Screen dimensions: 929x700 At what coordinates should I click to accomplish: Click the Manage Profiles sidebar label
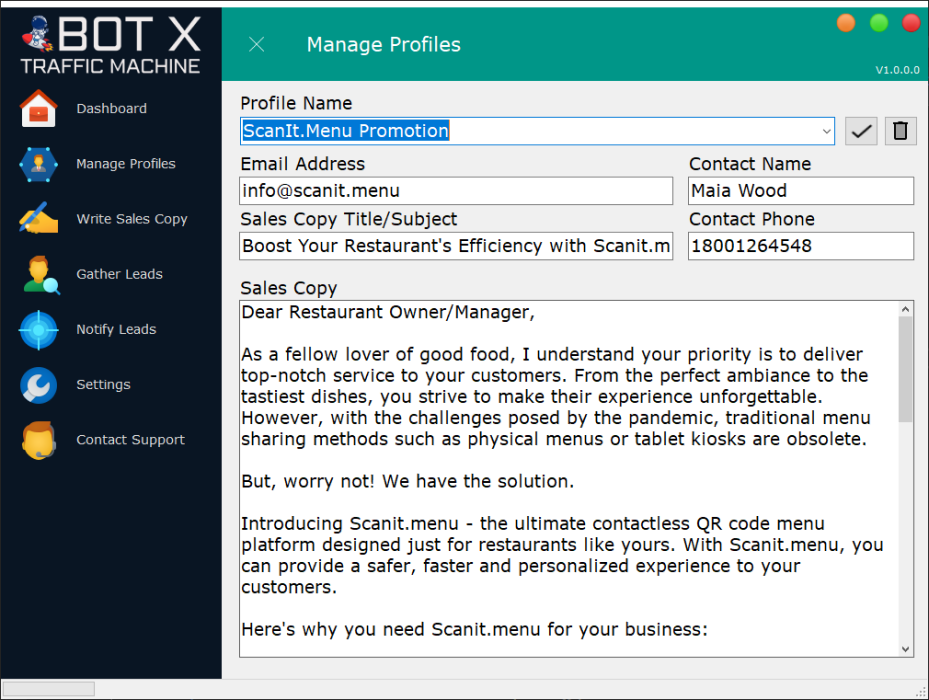(x=125, y=163)
